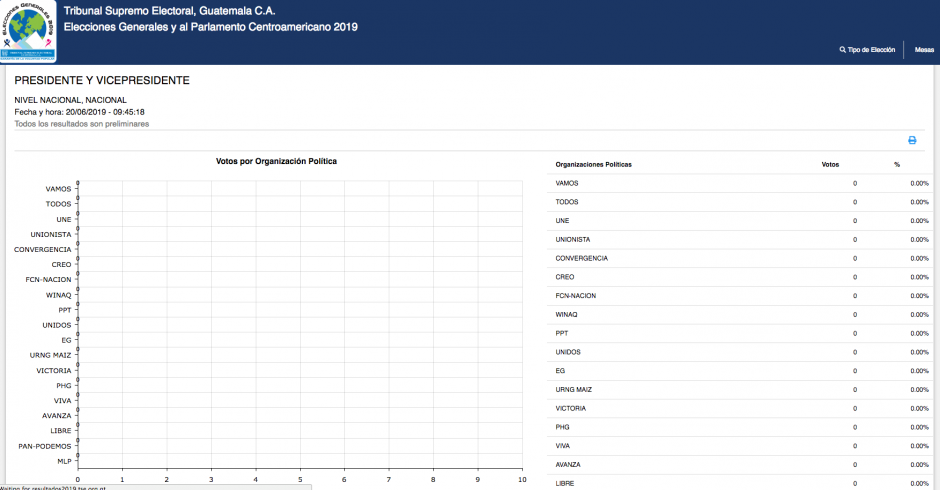Click the Elecciones Generales 2019 logo
940x490 pixels.
click(x=29, y=32)
